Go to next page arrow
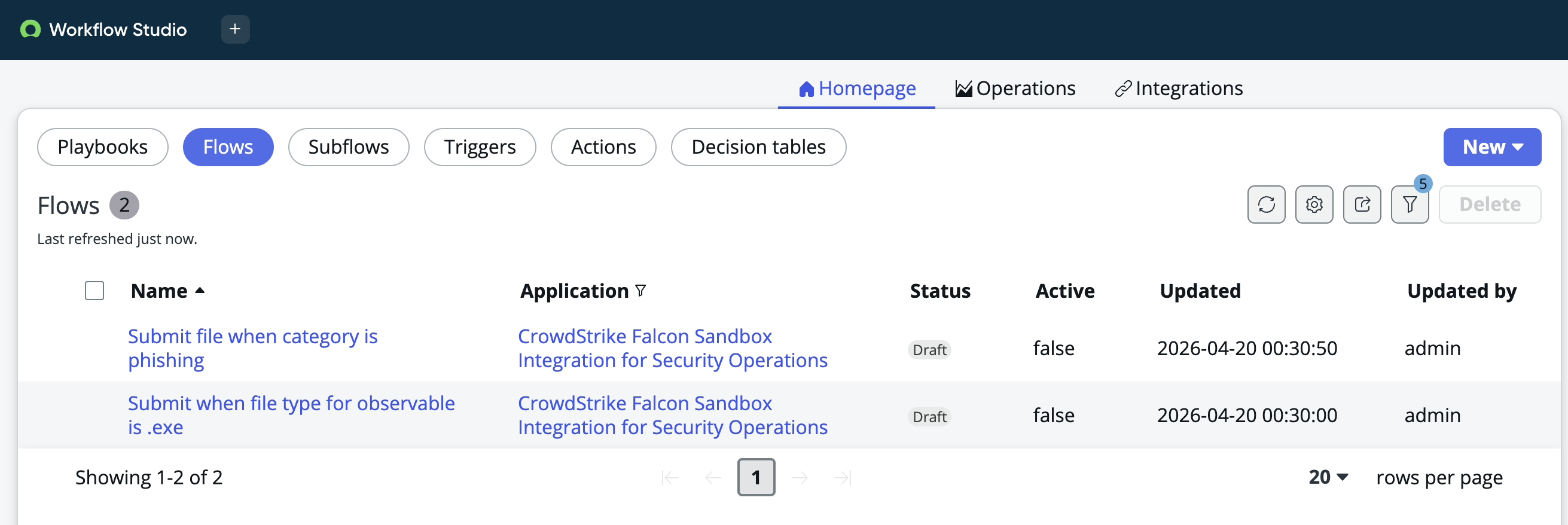This screenshot has height=525, width=1568. click(x=799, y=478)
